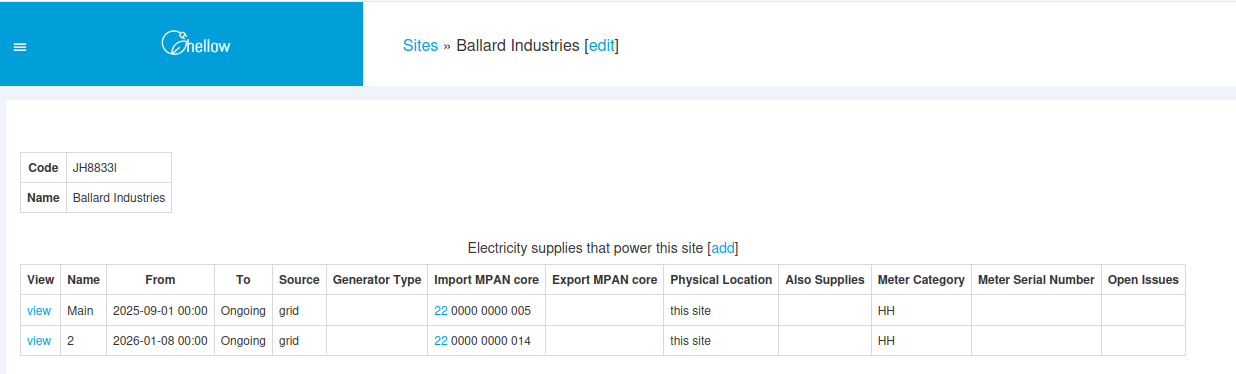Click the grid source cell in supply 2 row
Screen dimensions: 1236x374
click(299, 341)
